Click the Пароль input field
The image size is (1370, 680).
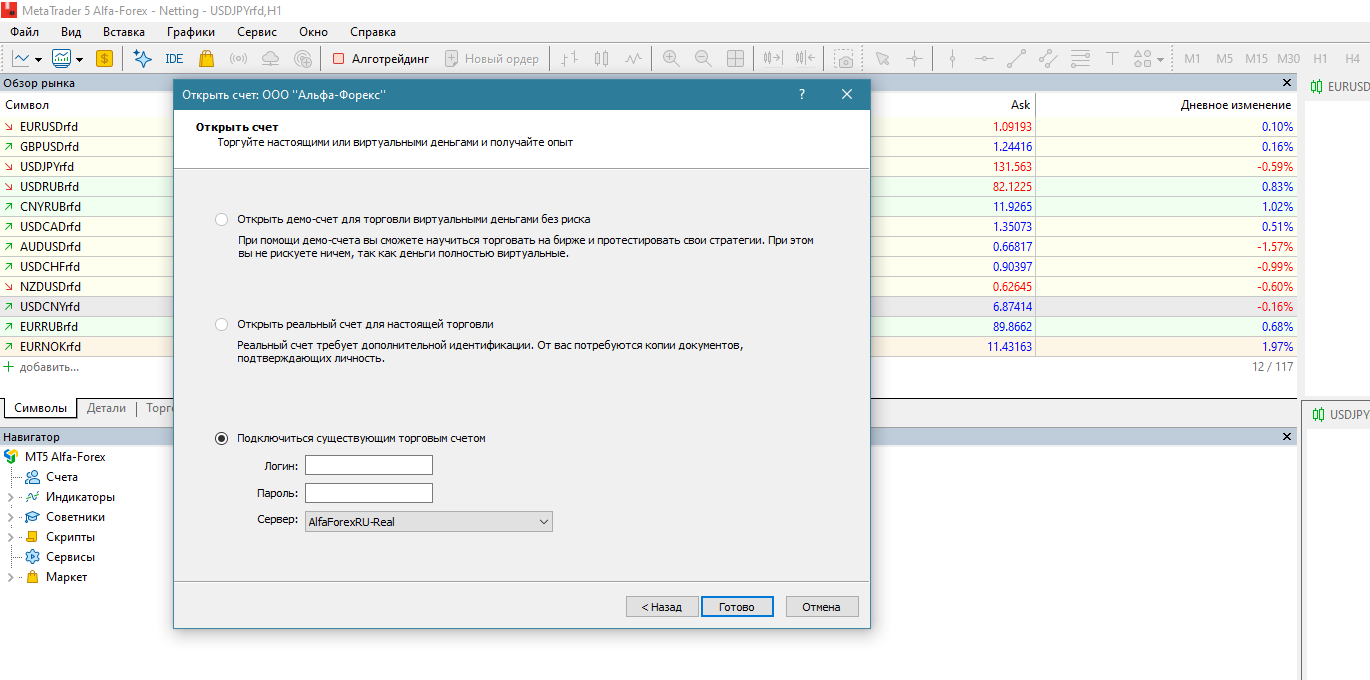click(369, 493)
